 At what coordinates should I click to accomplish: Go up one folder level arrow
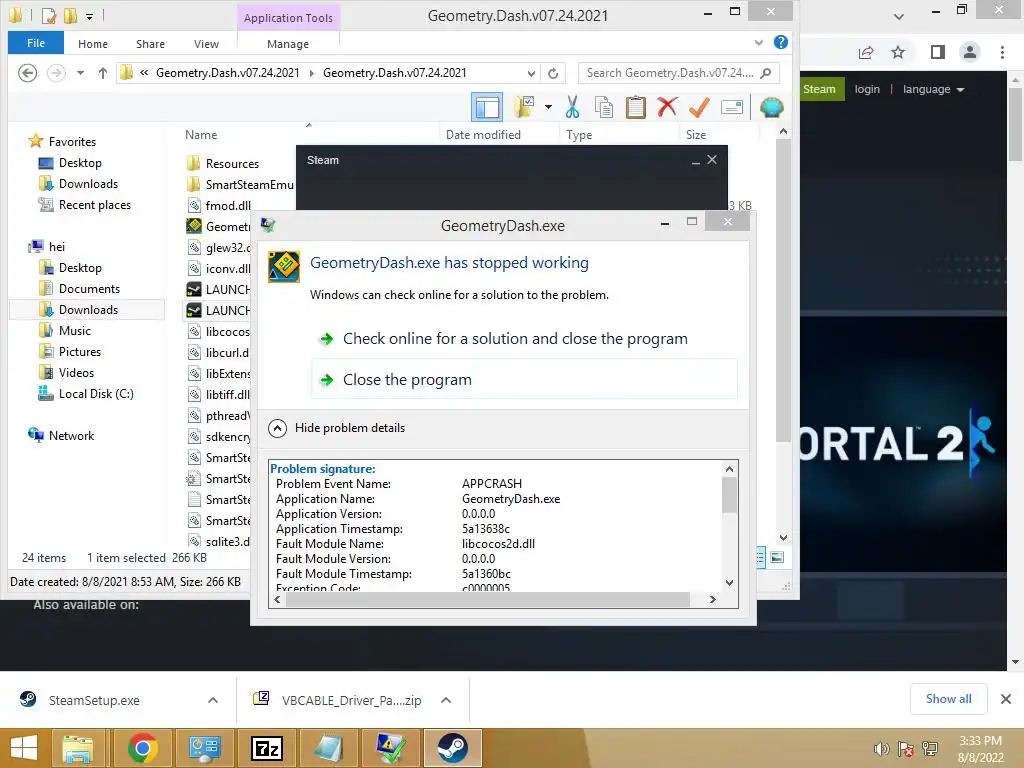pyautogui.click(x=103, y=72)
